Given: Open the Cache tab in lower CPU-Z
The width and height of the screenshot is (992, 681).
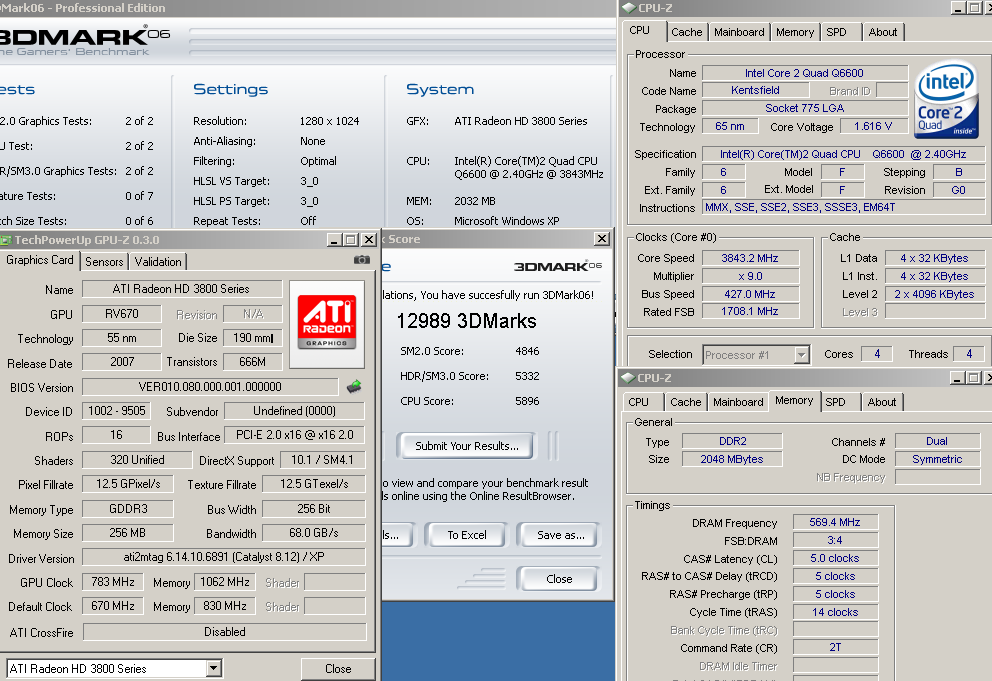Looking at the screenshot, I should 686,402.
